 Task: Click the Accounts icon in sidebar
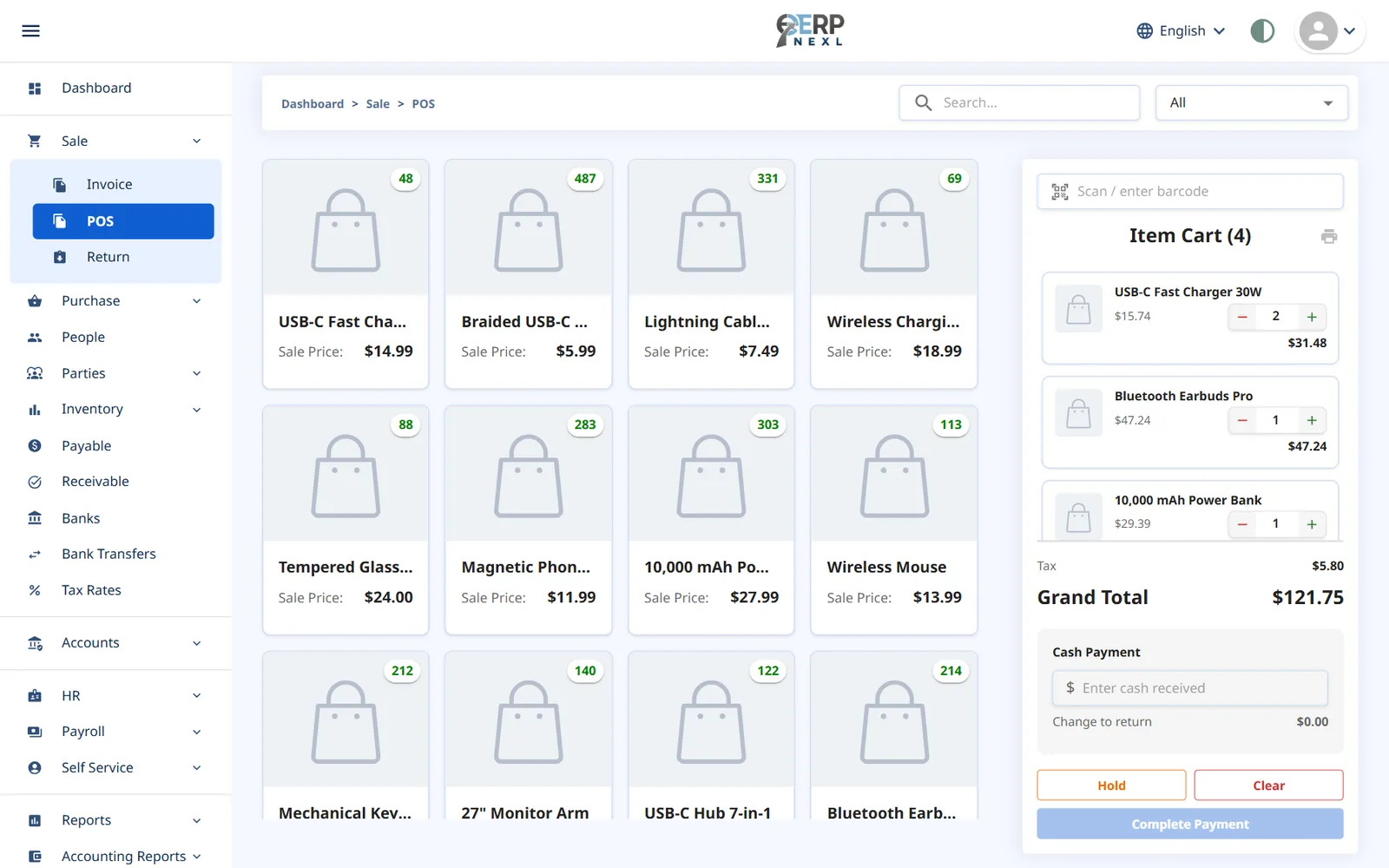click(x=35, y=643)
